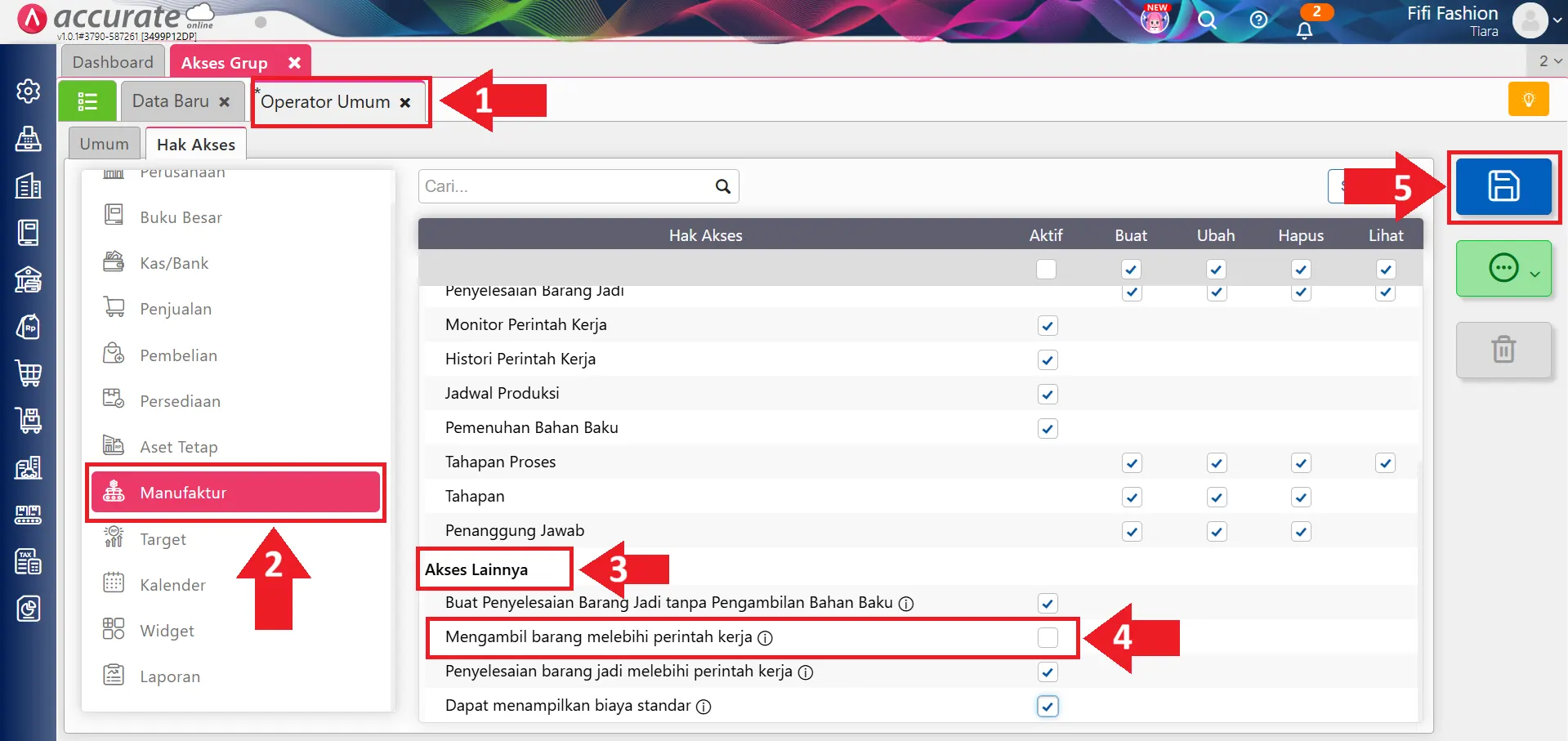Toggle Pemenuhan Bahan Baku Aktif checkbox
This screenshot has width=1568, height=741.
1048,428
